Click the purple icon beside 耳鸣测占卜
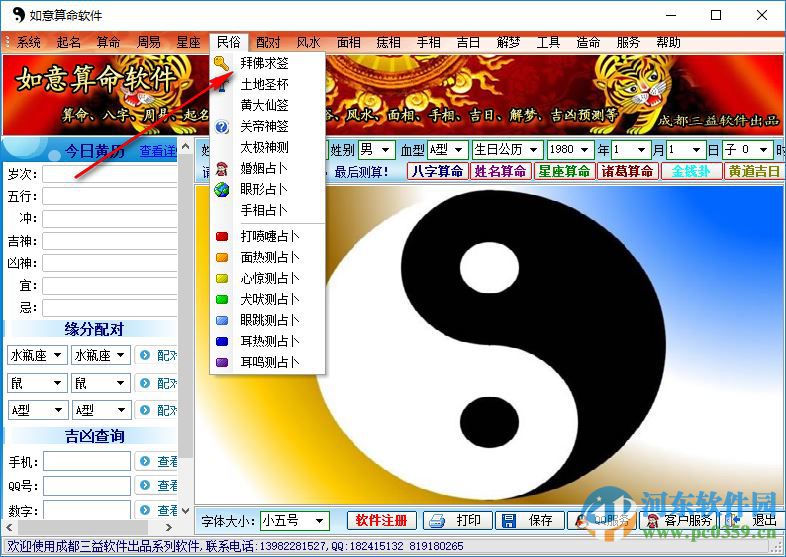Viewport: 786px width, 557px height. click(222, 362)
